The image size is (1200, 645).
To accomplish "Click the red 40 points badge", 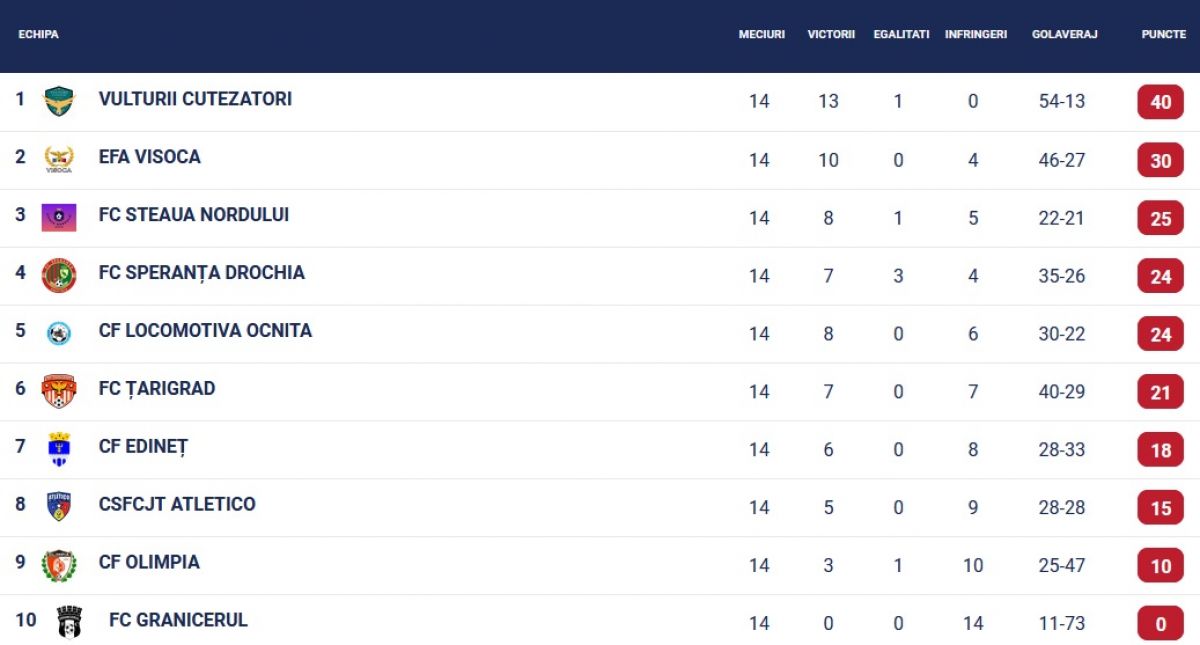I will tap(1160, 102).
